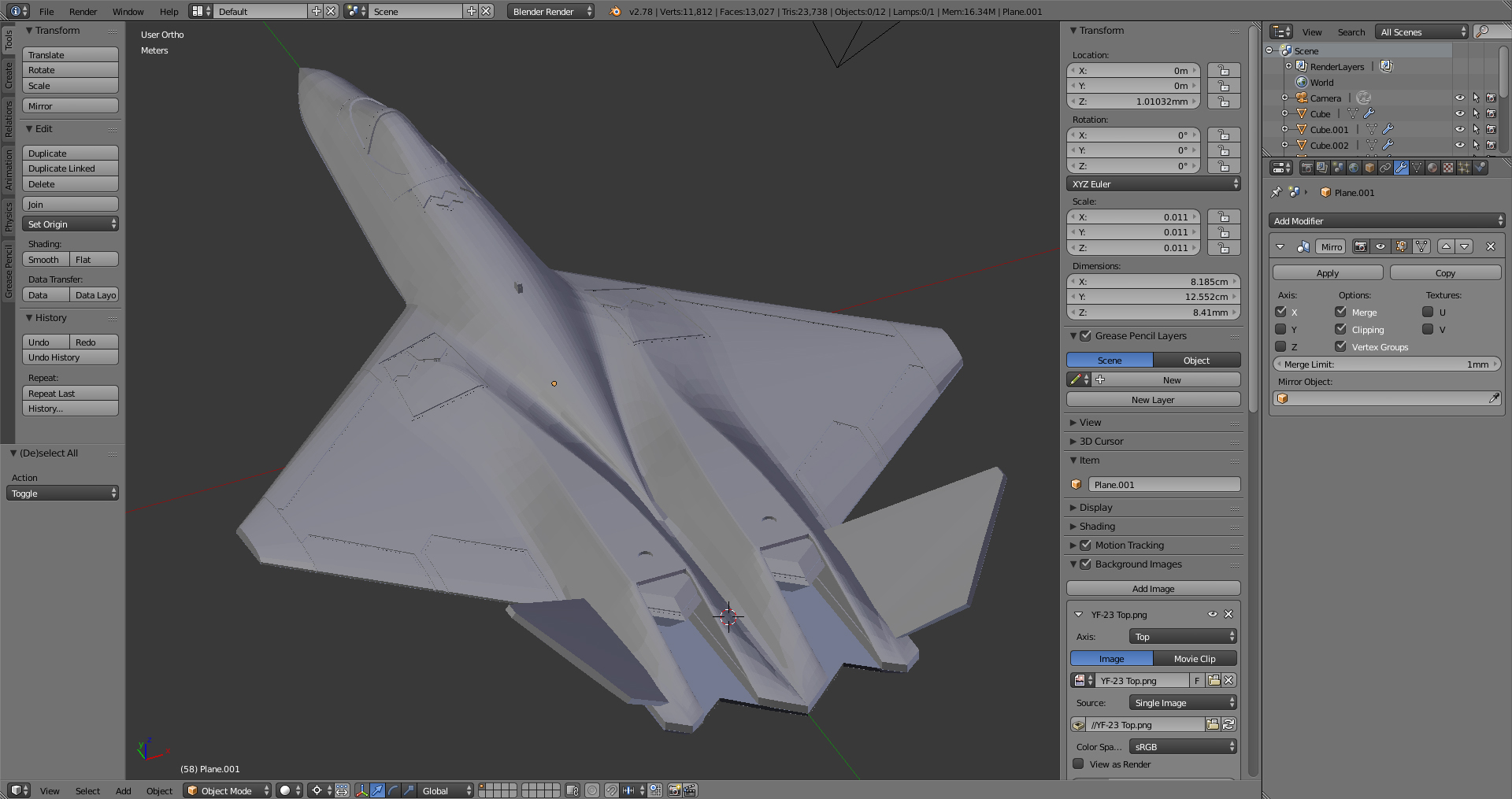The image size is (1512, 799).
Task: Uncheck the X mirror axis checkbox
Action: tap(1280, 312)
